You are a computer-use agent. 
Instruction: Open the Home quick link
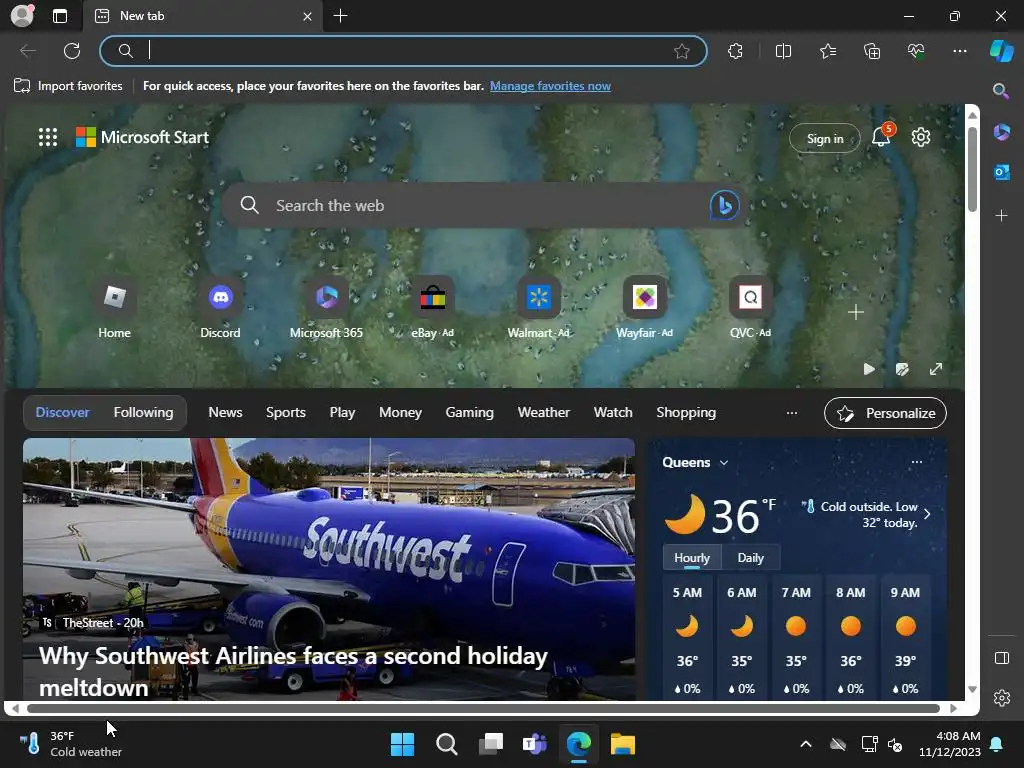coord(114,308)
